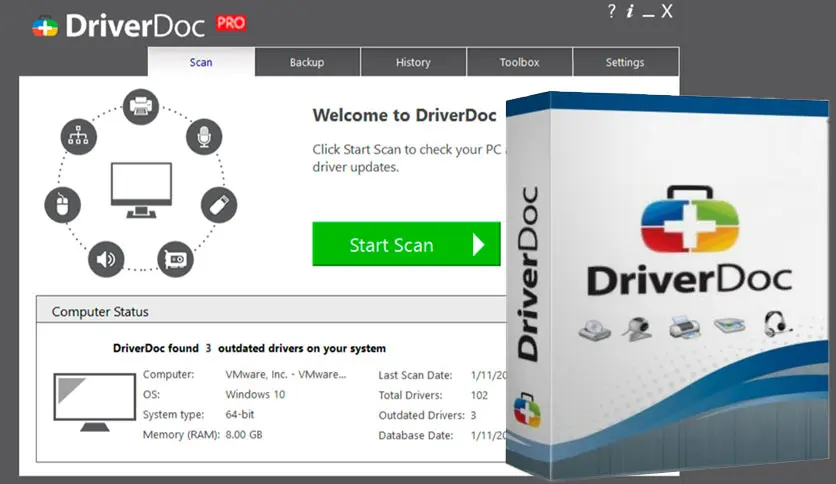Select the mouse device icon
This screenshot has width=836, height=484.
63,206
